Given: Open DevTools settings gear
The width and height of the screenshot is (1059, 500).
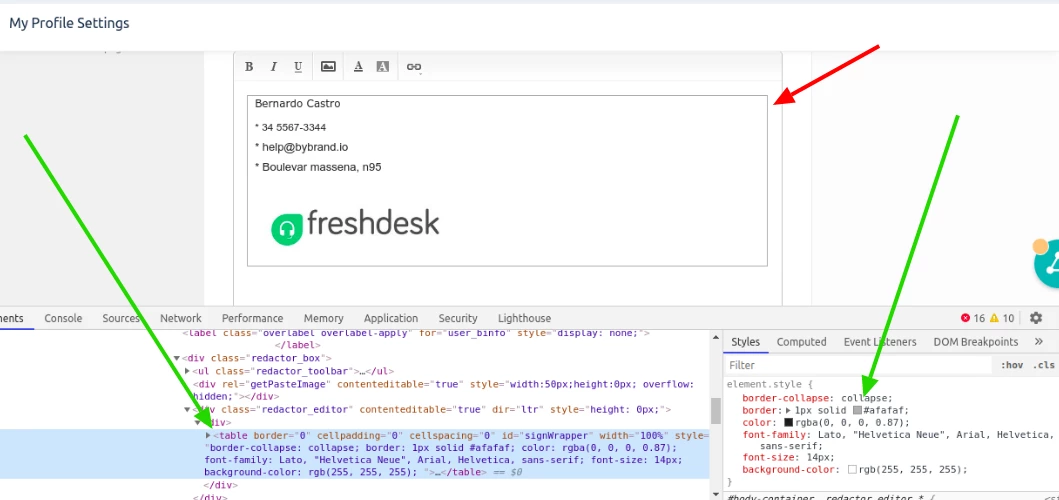Looking at the screenshot, I should click(1036, 318).
